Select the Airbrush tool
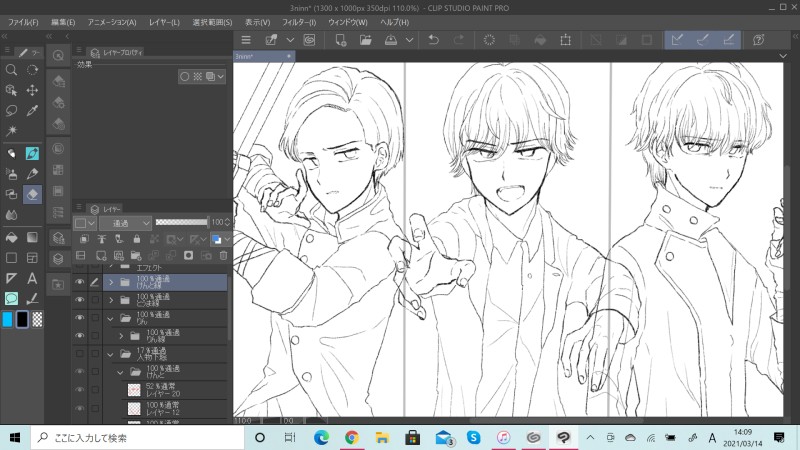 pyautogui.click(x=11, y=173)
